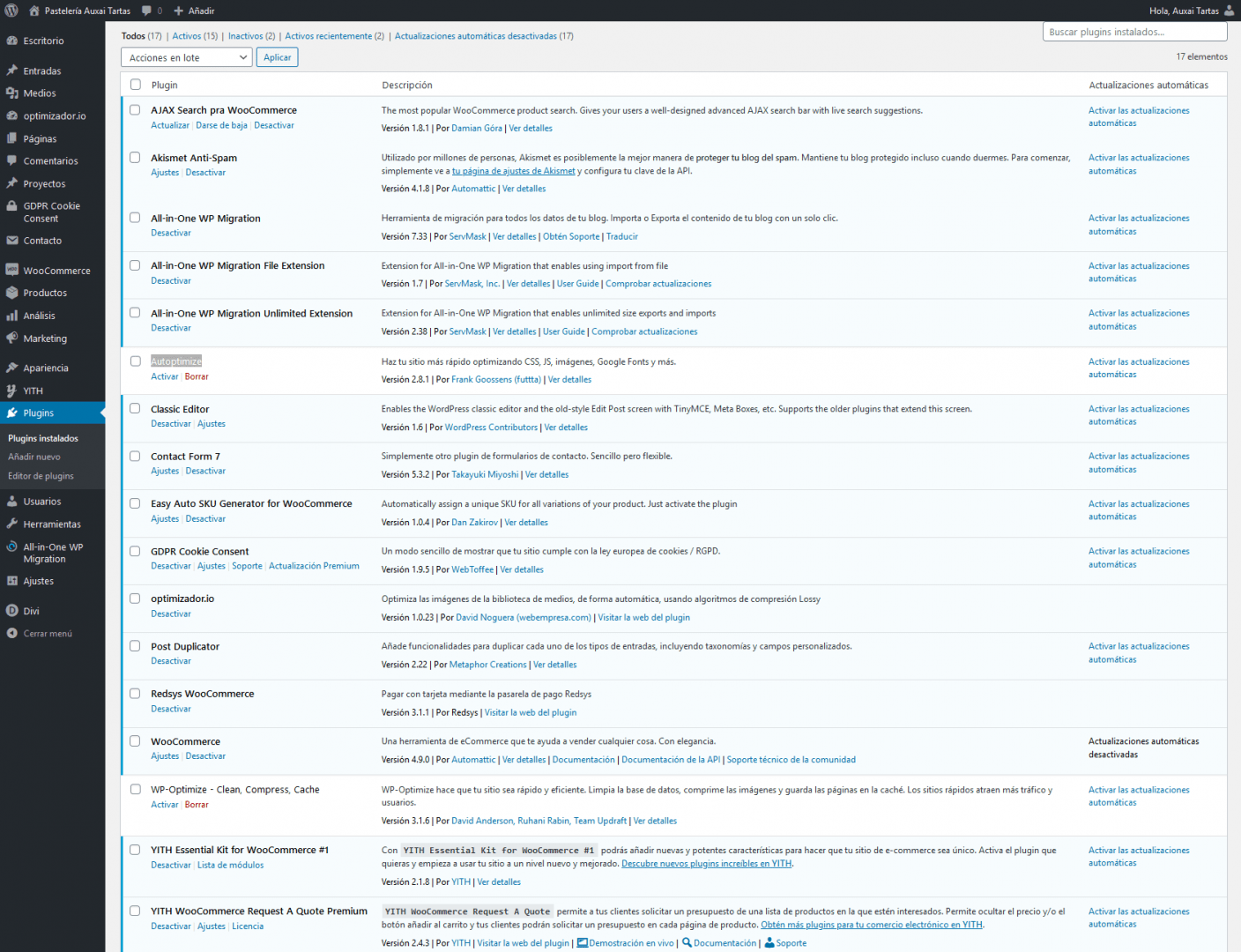Collapse the sidebar with Cerrar menú icon

tap(11, 633)
